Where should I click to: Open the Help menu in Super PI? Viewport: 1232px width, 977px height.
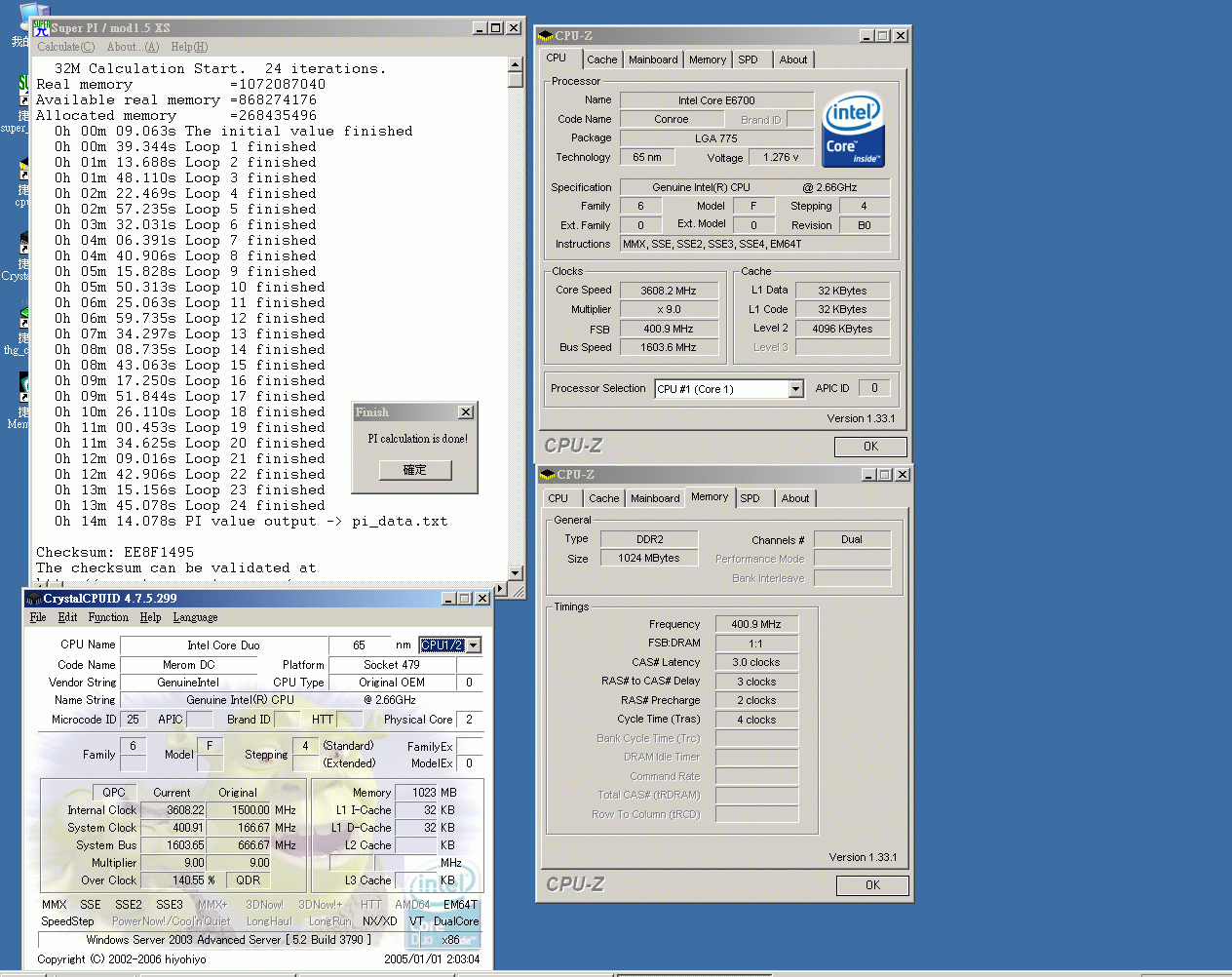coord(189,47)
